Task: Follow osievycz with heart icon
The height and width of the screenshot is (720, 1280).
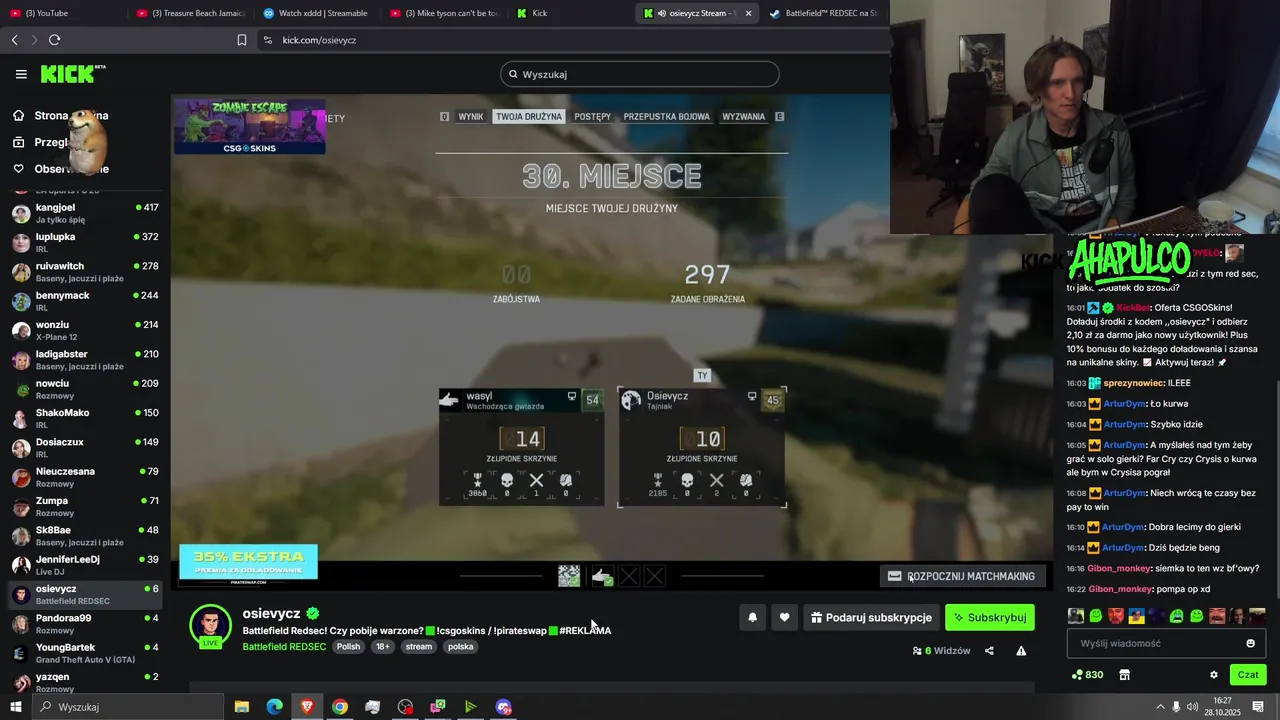Action: coord(784,618)
